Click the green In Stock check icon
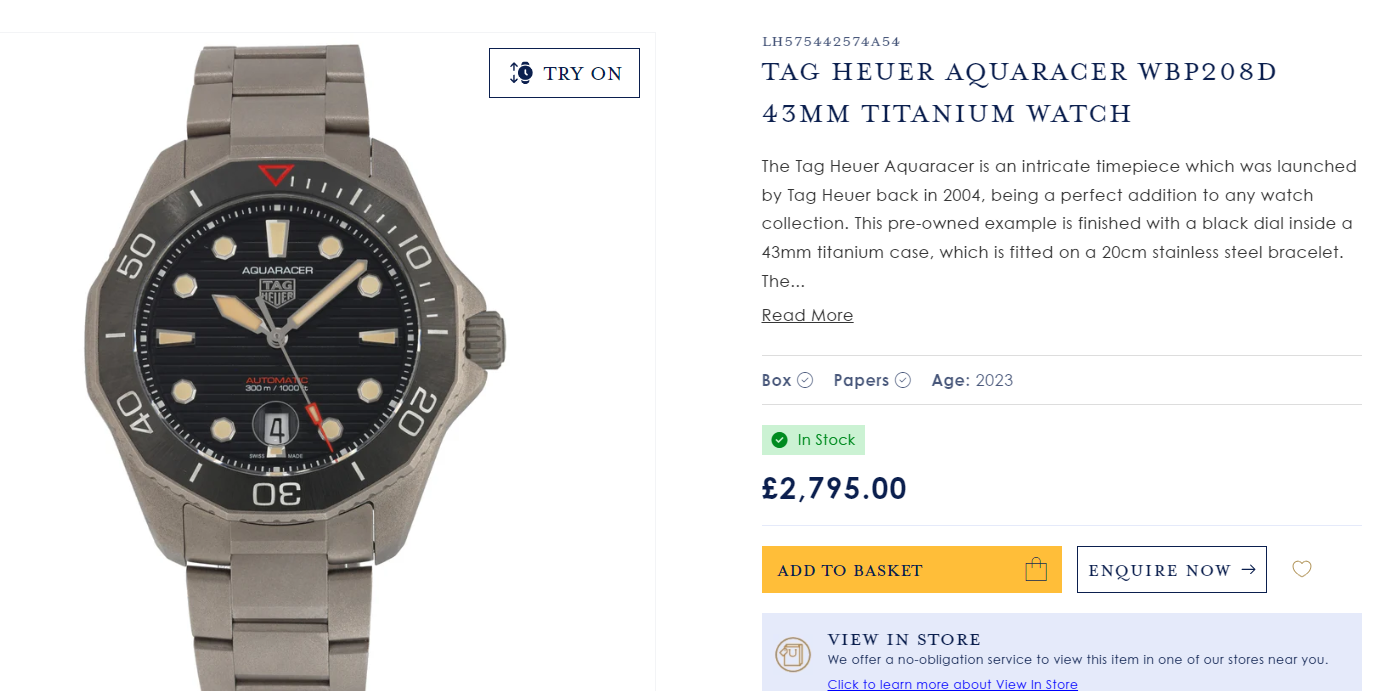The image size is (1400, 691). [780, 440]
